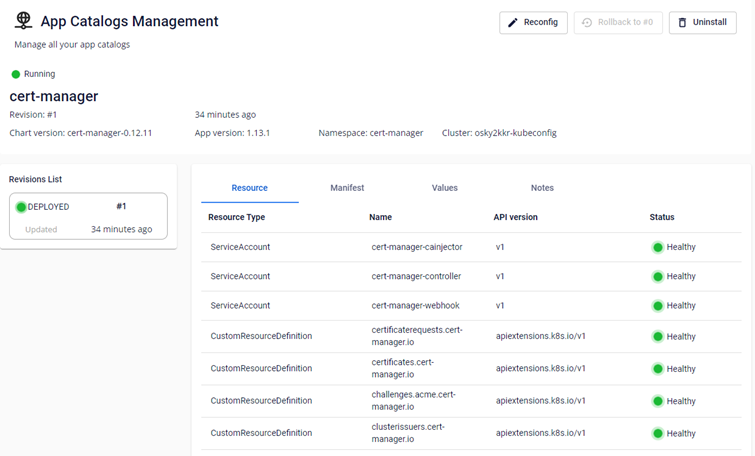755x456 pixels.
Task: Click the App Catalogs Management globe icon
Action: (24, 21)
